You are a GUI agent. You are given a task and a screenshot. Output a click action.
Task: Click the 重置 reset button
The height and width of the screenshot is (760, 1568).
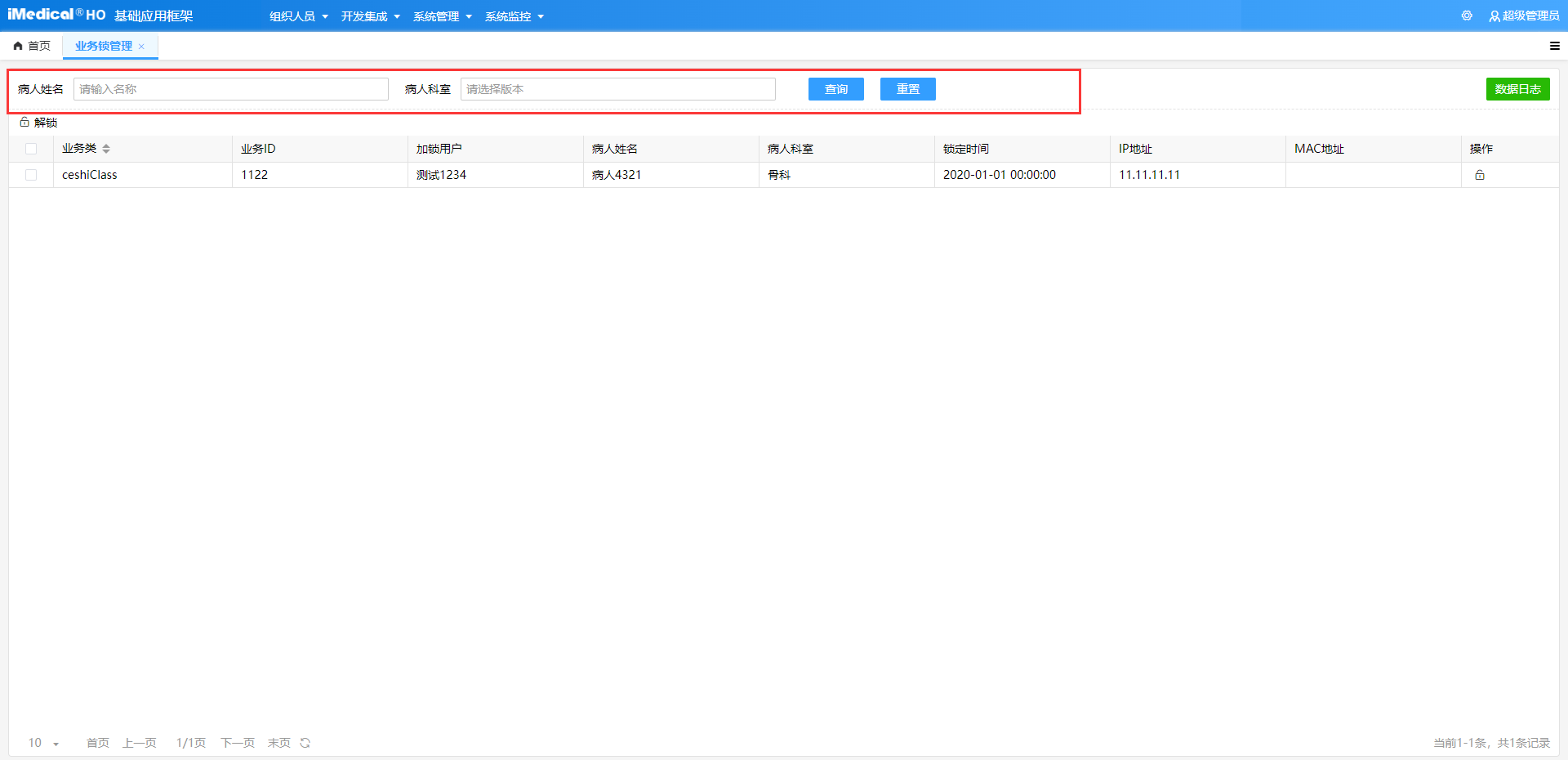coord(907,89)
